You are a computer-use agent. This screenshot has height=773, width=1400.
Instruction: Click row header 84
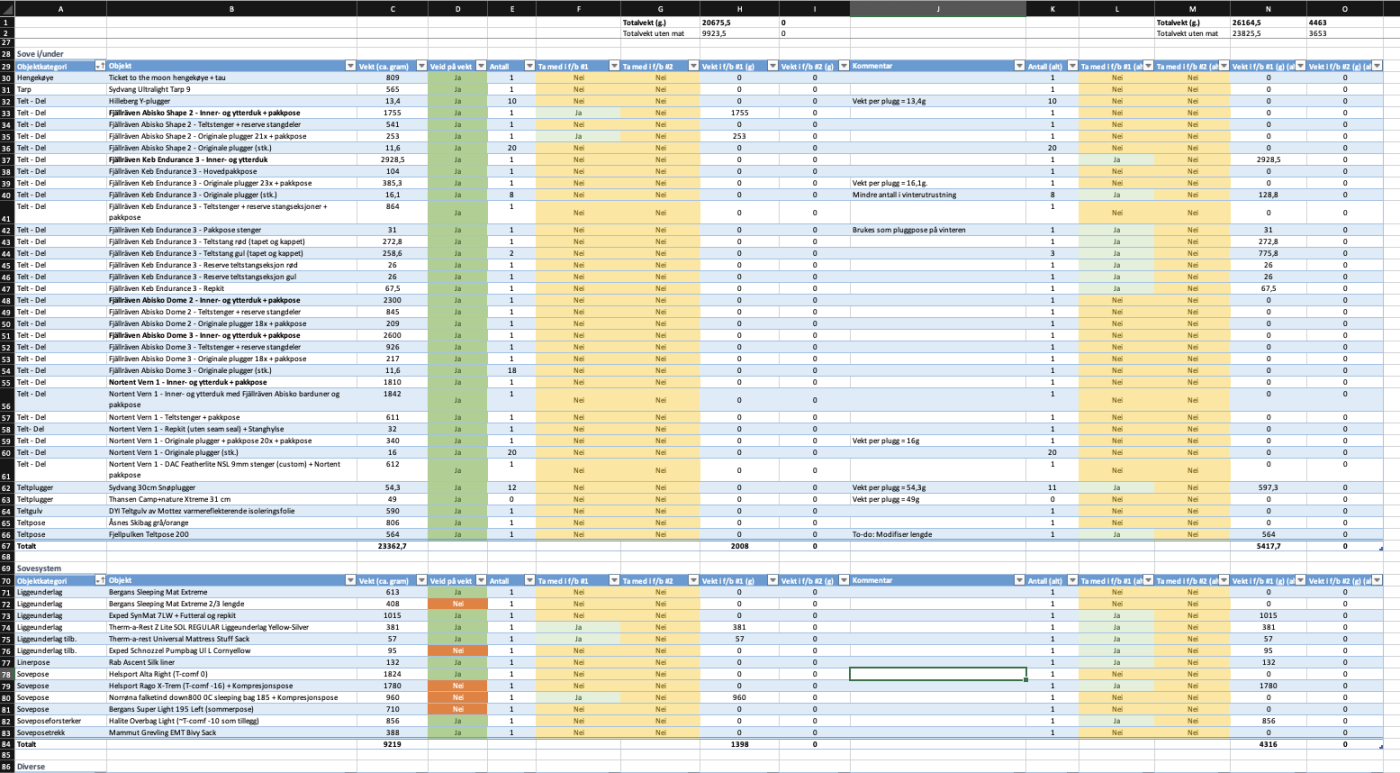[6, 744]
